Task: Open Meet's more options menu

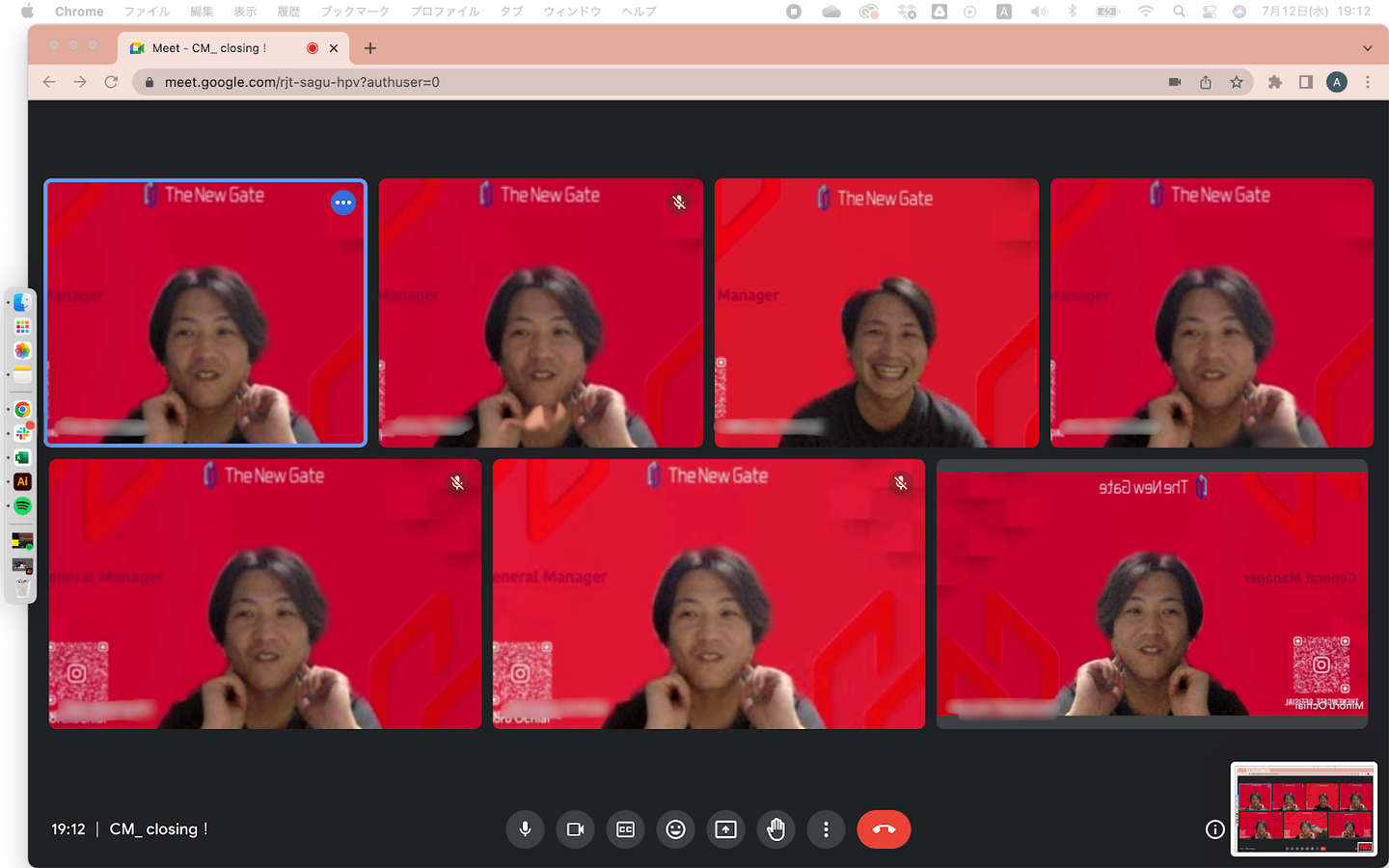Action: (x=826, y=829)
